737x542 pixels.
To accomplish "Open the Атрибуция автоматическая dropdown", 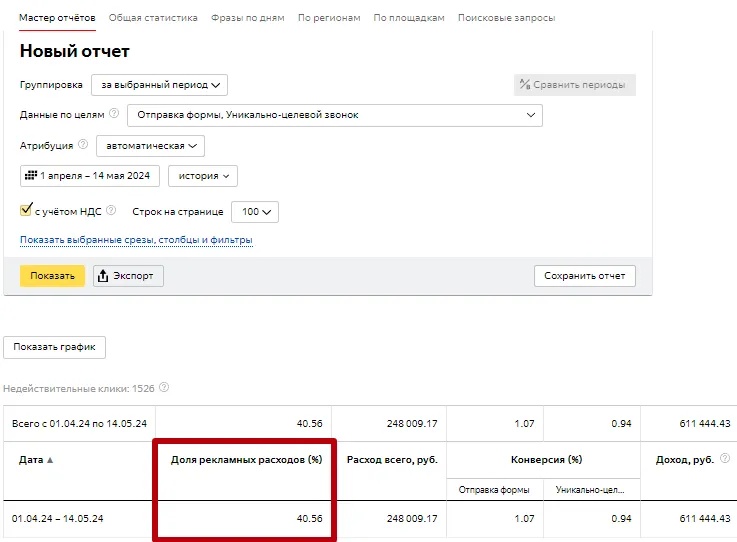I will coord(150,146).
